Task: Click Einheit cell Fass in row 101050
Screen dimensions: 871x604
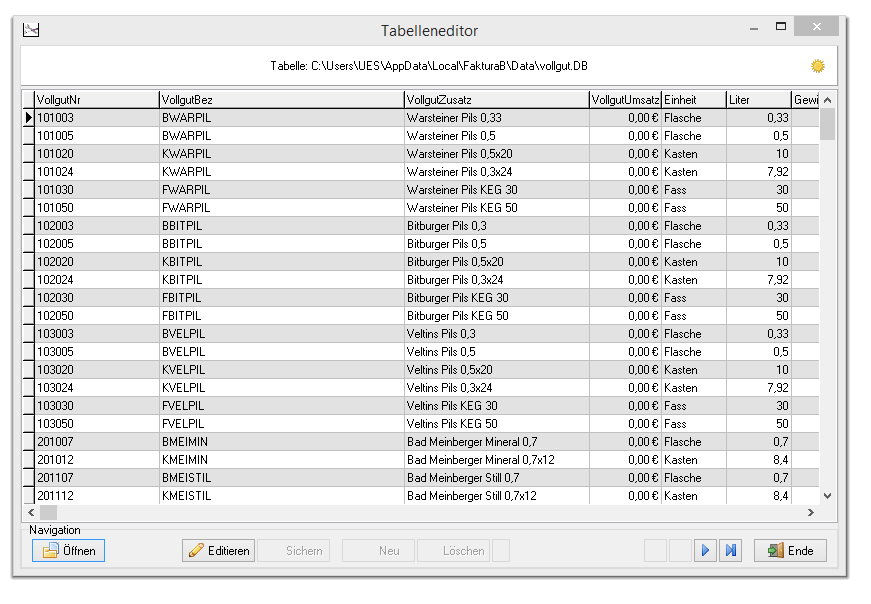Action: point(694,208)
